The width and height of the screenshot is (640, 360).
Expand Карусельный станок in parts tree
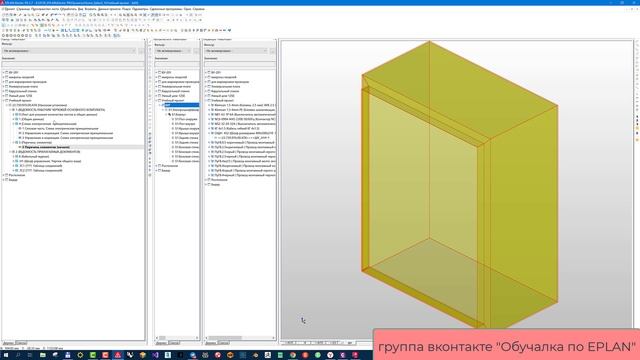206,91
